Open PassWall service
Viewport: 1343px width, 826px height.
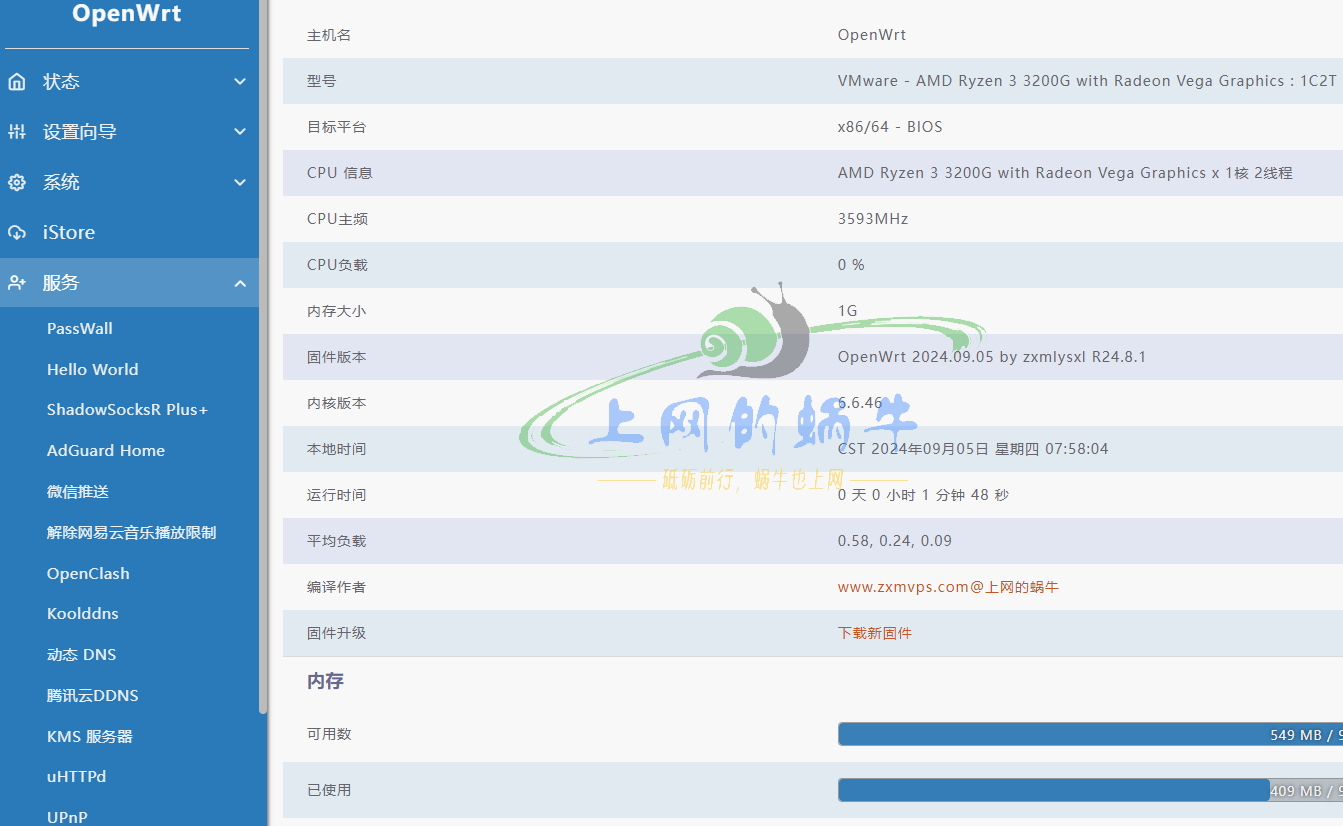(x=80, y=329)
